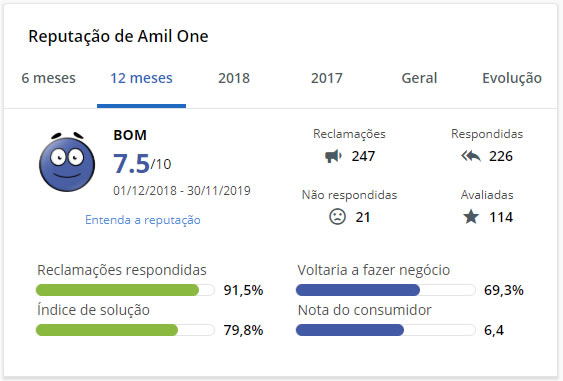Switch to the 6 meses tab

point(48,78)
